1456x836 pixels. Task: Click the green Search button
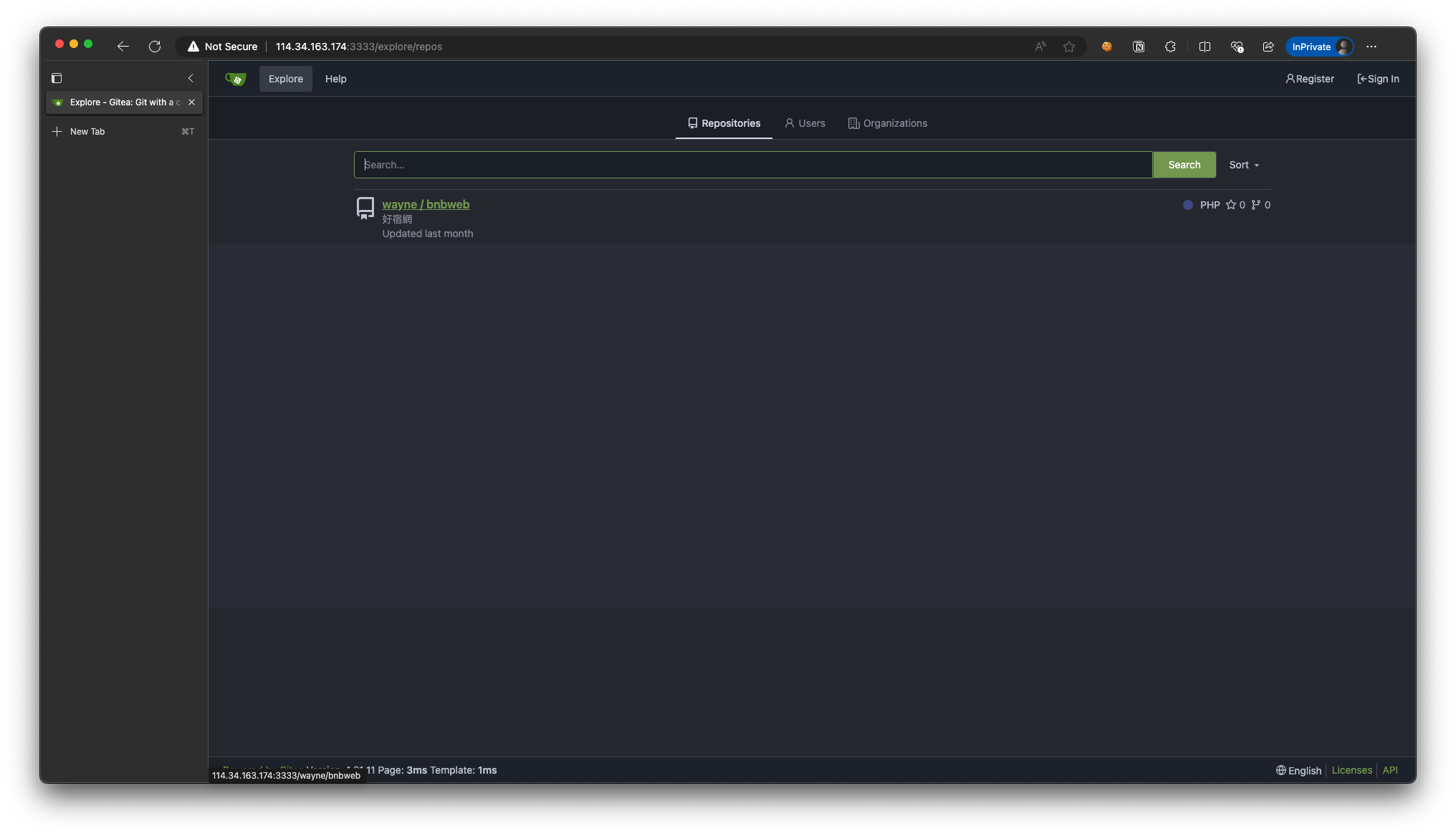[x=1184, y=165]
